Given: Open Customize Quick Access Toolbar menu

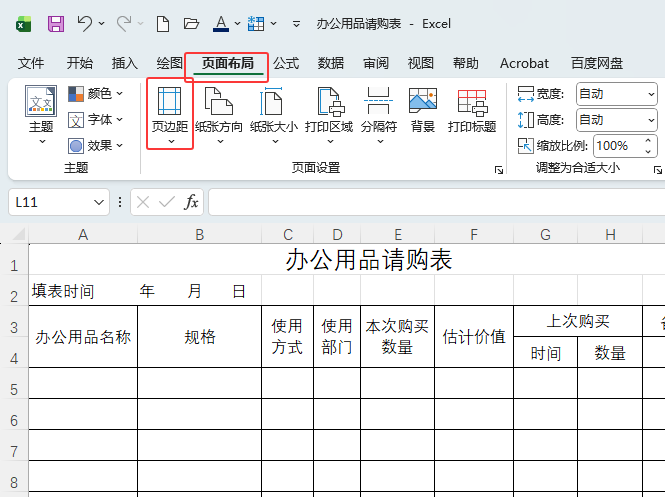Looking at the screenshot, I should click(296, 24).
